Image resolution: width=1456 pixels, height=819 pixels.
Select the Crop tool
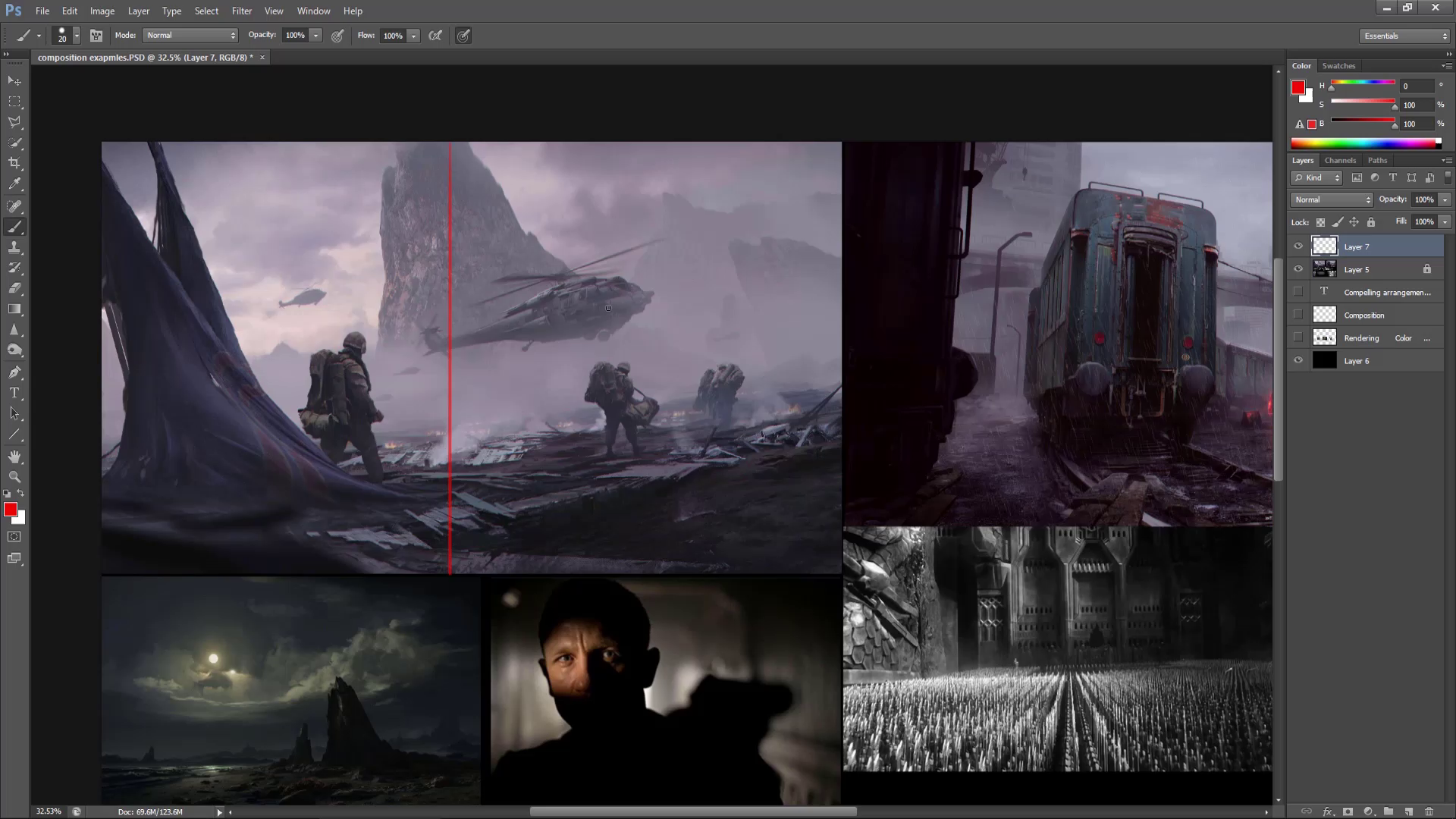click(14, 163)
